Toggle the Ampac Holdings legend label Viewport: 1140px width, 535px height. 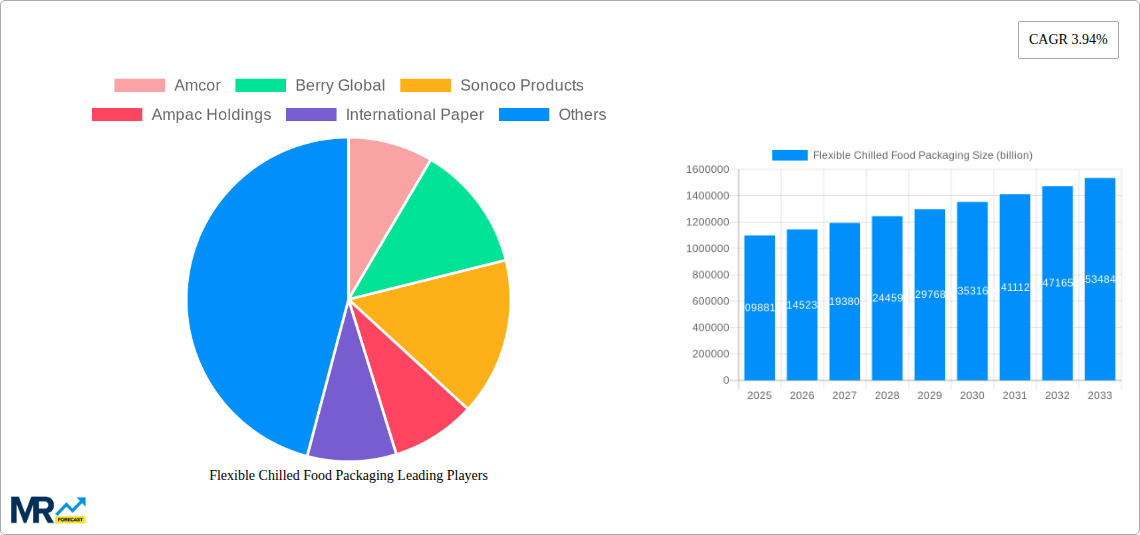[211, 115]
